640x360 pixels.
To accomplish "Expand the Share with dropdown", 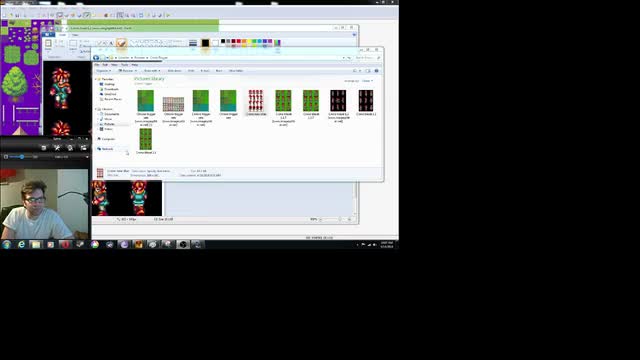I will (x=151, y=71).
